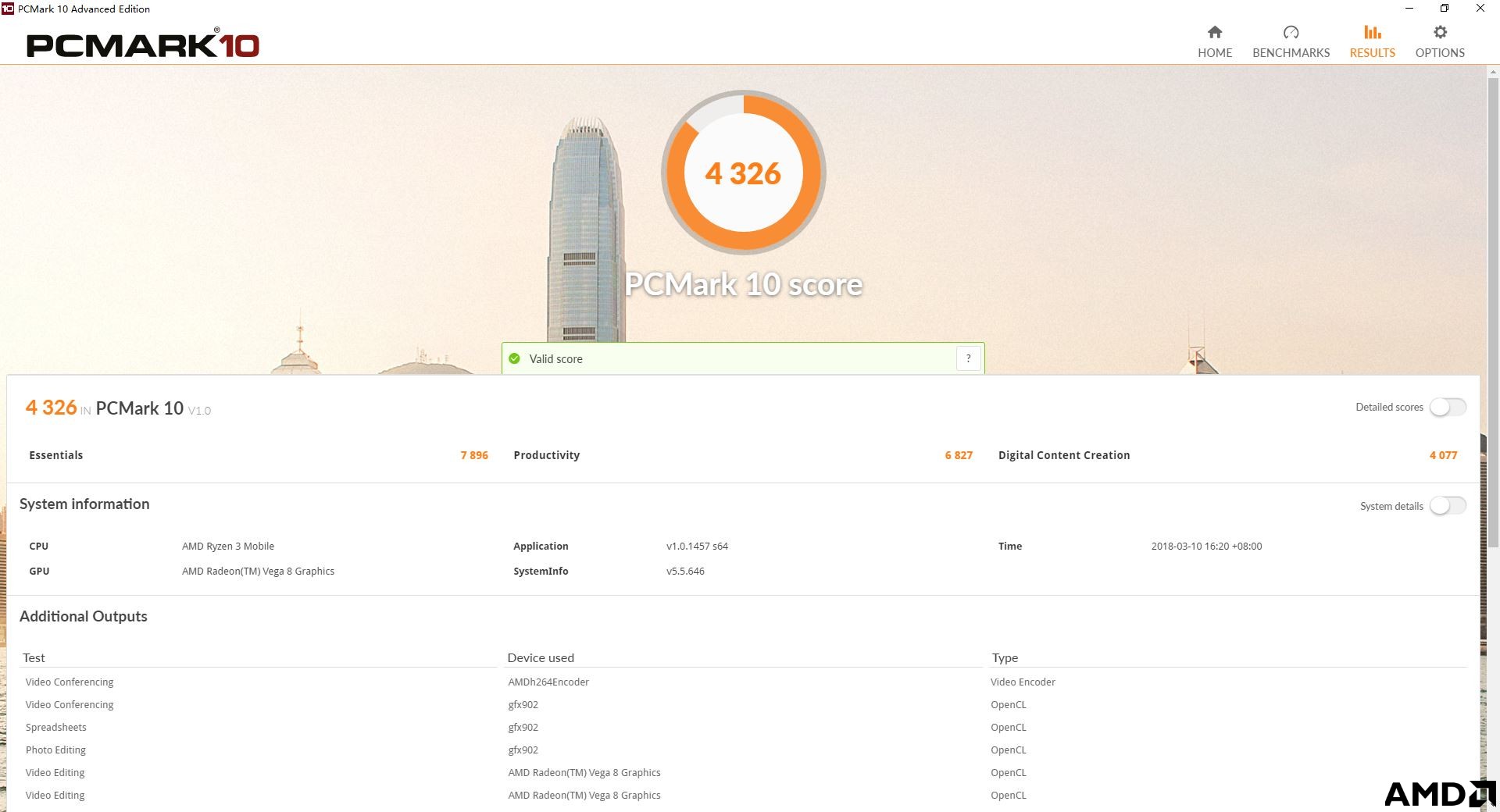
Task: Click the Type column header
Action: click(1005, 657)
